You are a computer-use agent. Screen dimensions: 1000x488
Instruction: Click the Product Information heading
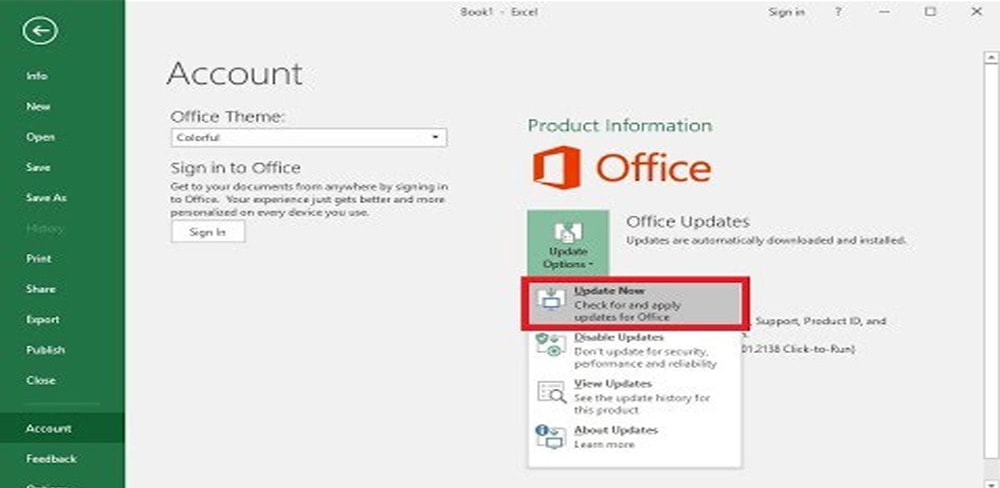(x=619, y=126)
